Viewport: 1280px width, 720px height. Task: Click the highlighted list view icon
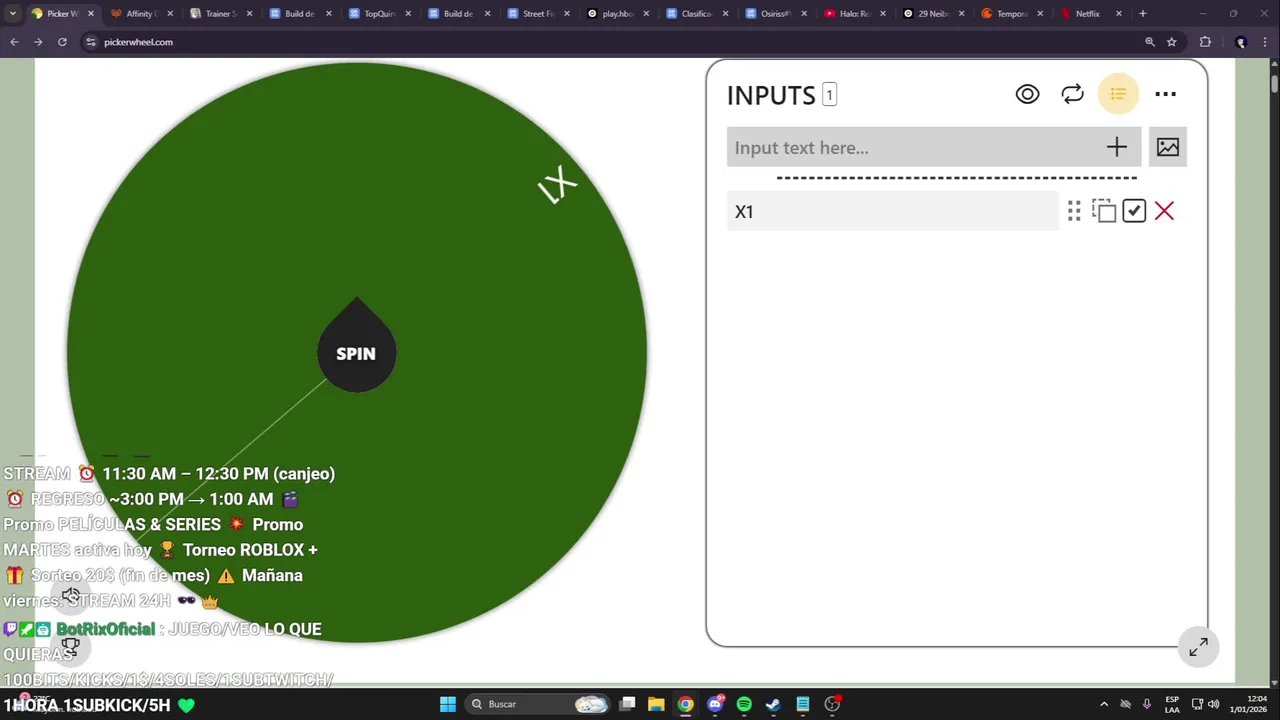[x=1118, y=94]
